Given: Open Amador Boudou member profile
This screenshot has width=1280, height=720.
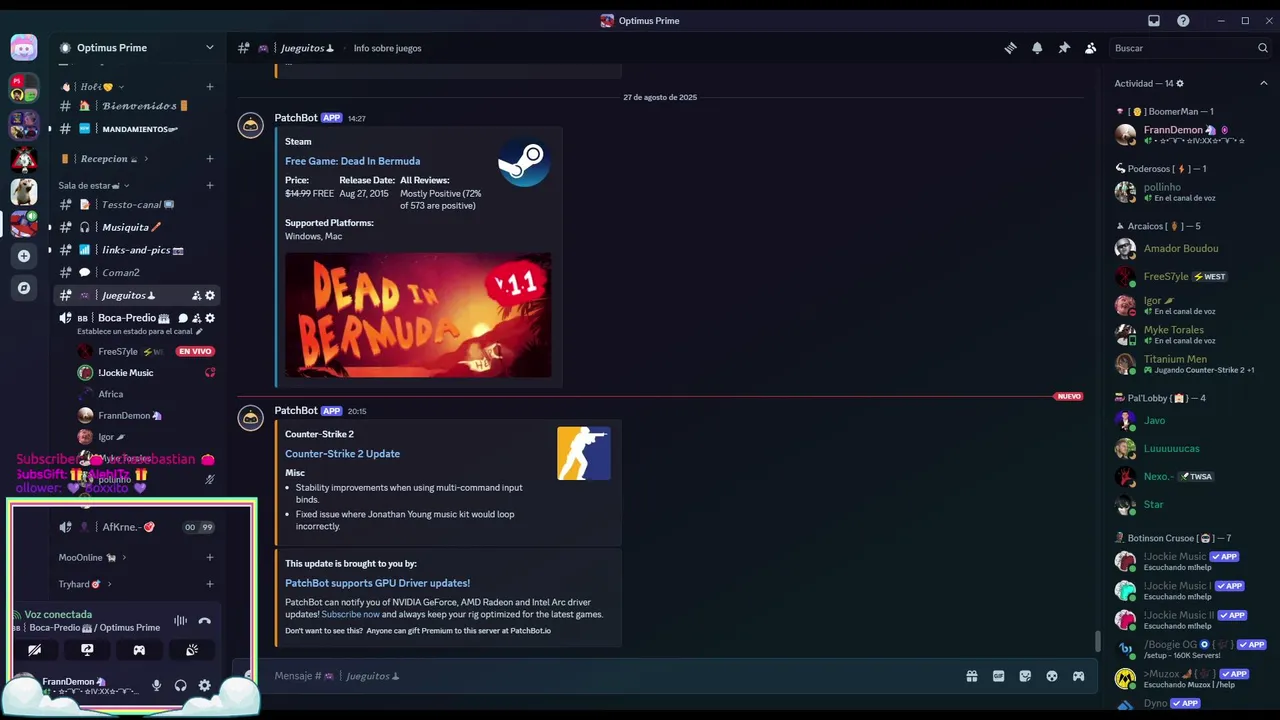Looking at the screenshot, I should (x=1191, y=248).
